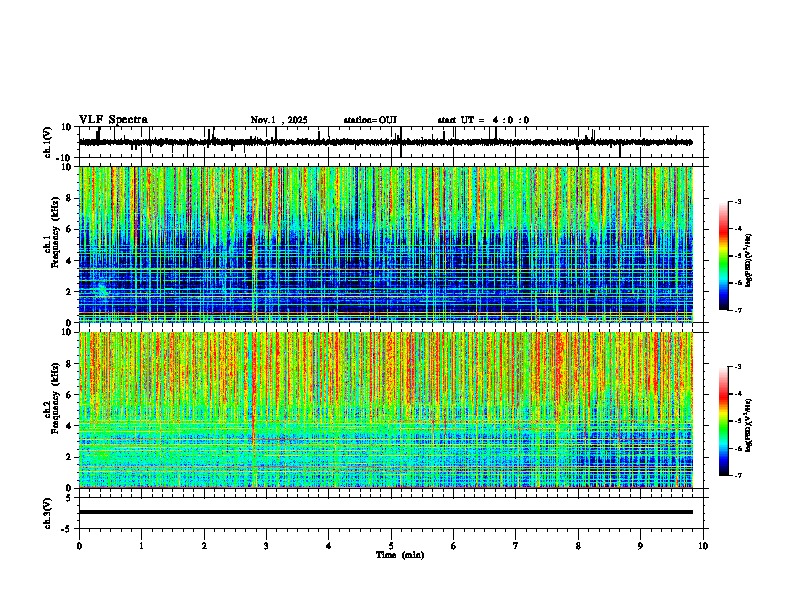
Task: Click the ch.2 color scale units label
Action: [x=749, y=425]
